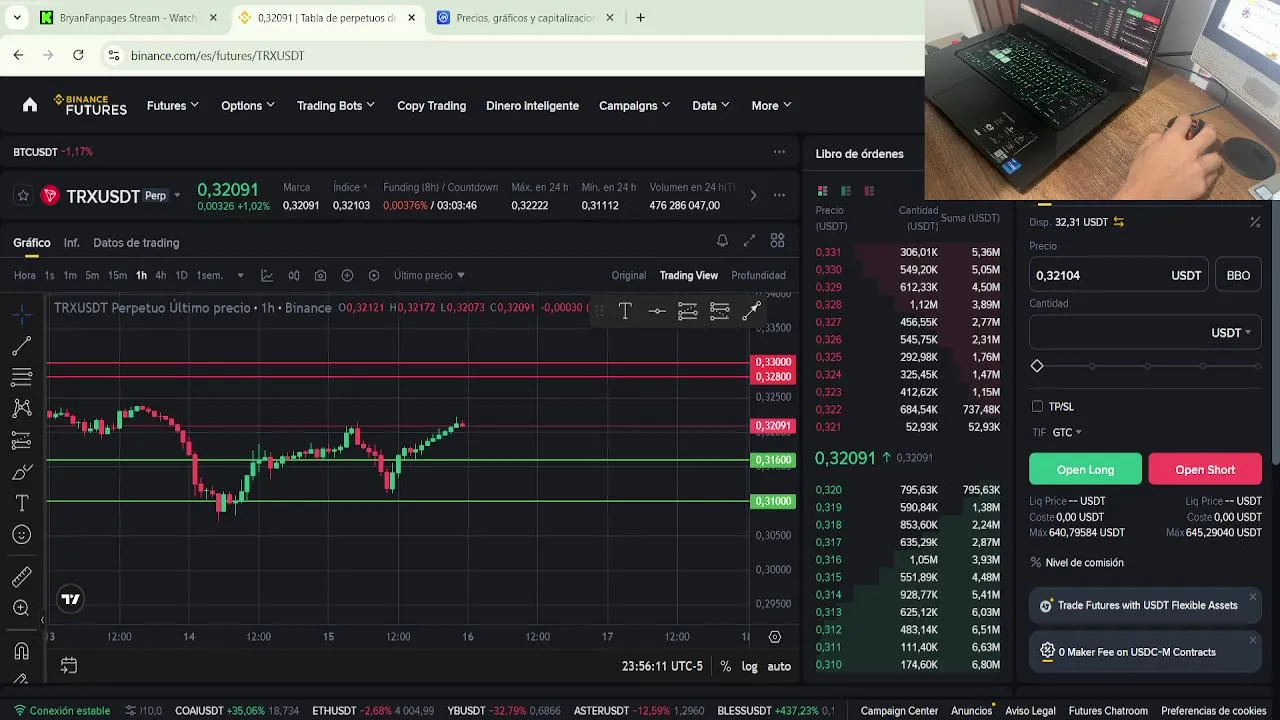Click the quantity percentage slider handle
The width and height of the screenshot is (1280, 720).
click(x=1037, y=366)
